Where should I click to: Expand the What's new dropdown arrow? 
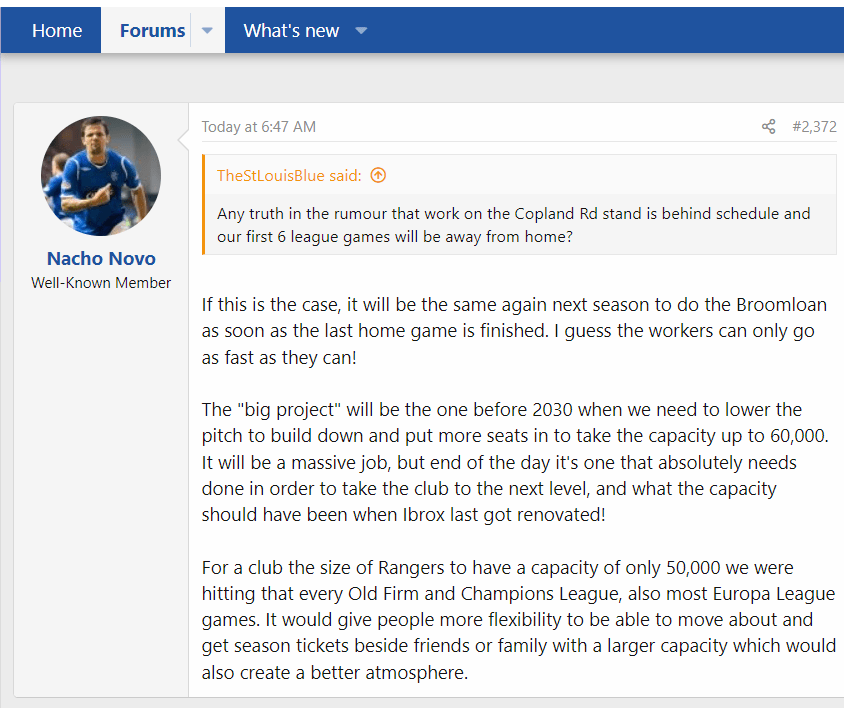click(361, 31)
